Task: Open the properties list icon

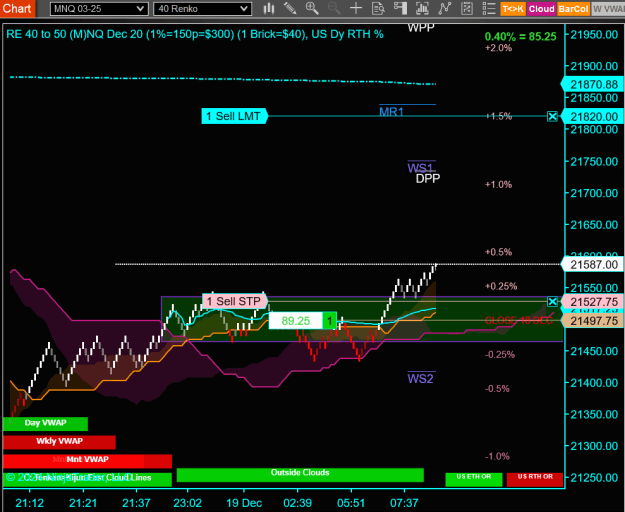Action: point(489,8)
